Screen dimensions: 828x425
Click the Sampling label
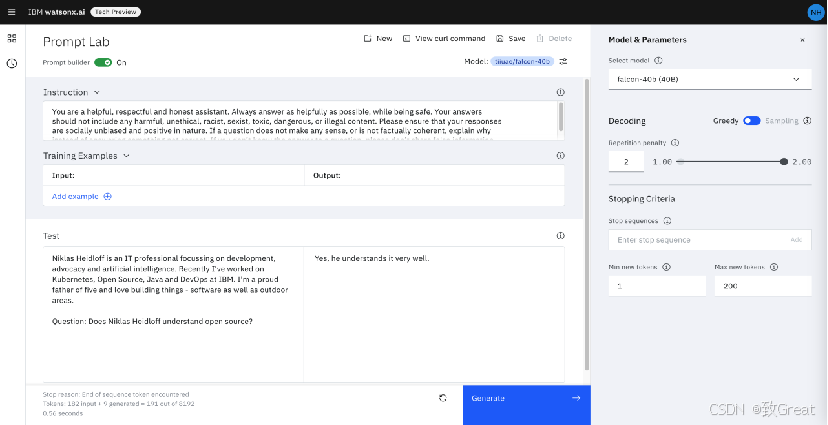pos(782,121)
